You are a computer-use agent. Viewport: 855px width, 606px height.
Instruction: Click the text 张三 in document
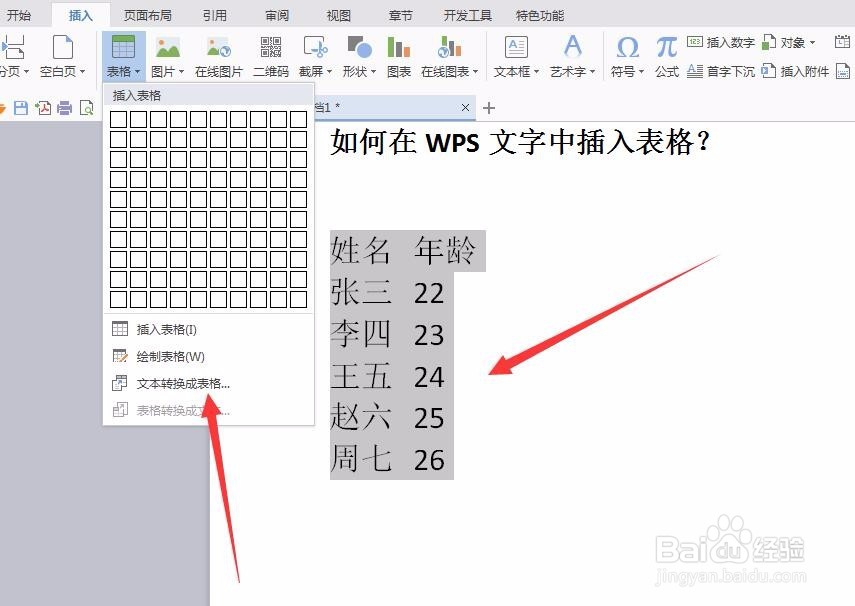[x=360, y=292]
